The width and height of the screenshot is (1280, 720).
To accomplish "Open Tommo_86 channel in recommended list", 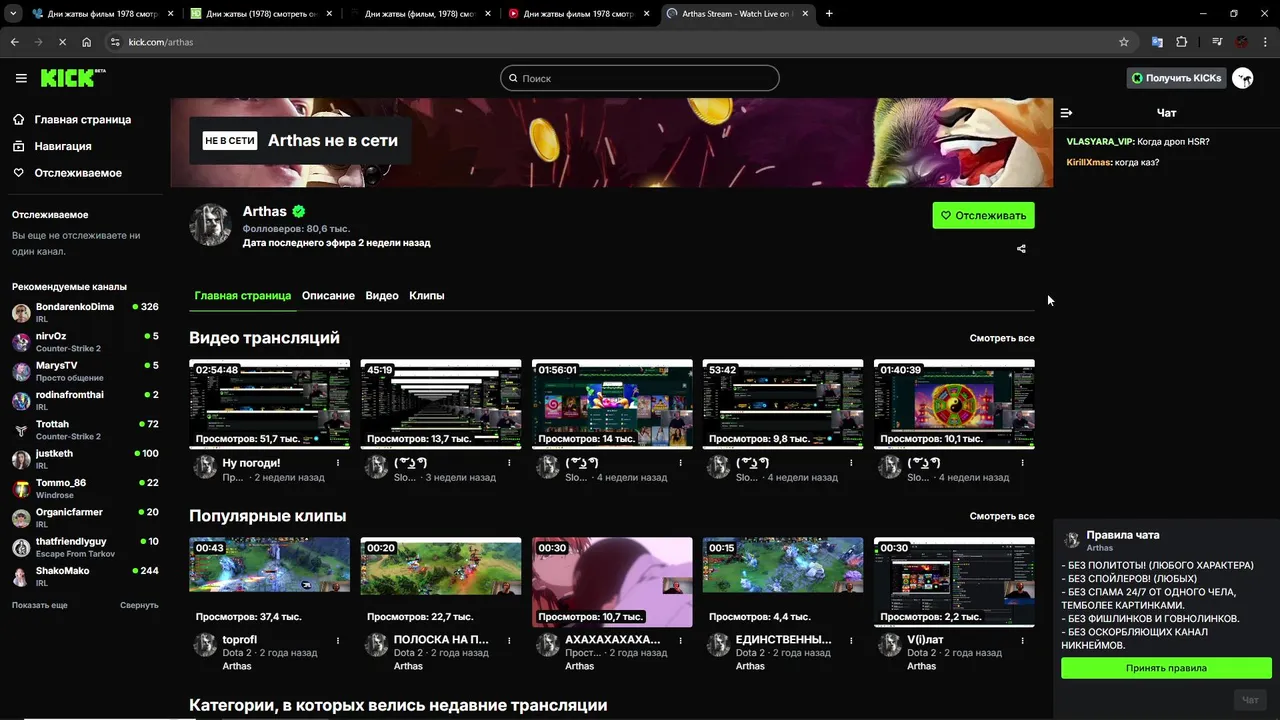I will pyautogui.click(x=85, y=489).
